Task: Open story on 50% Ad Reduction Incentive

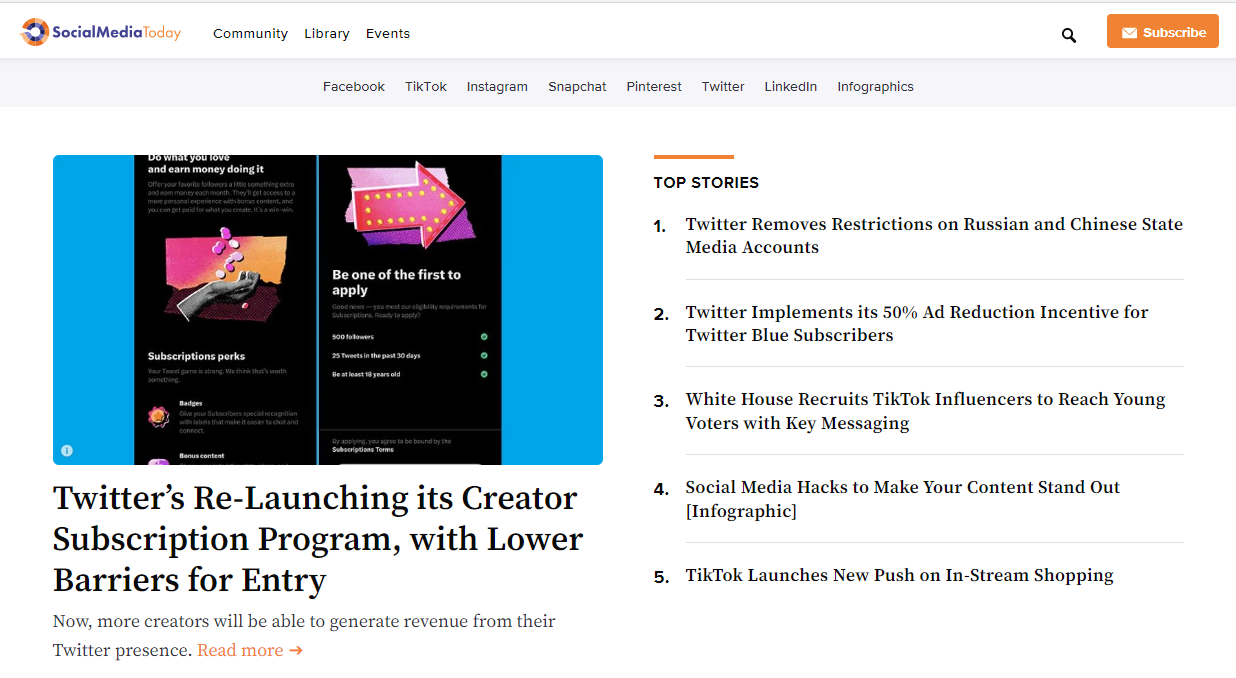Action: 917,324
